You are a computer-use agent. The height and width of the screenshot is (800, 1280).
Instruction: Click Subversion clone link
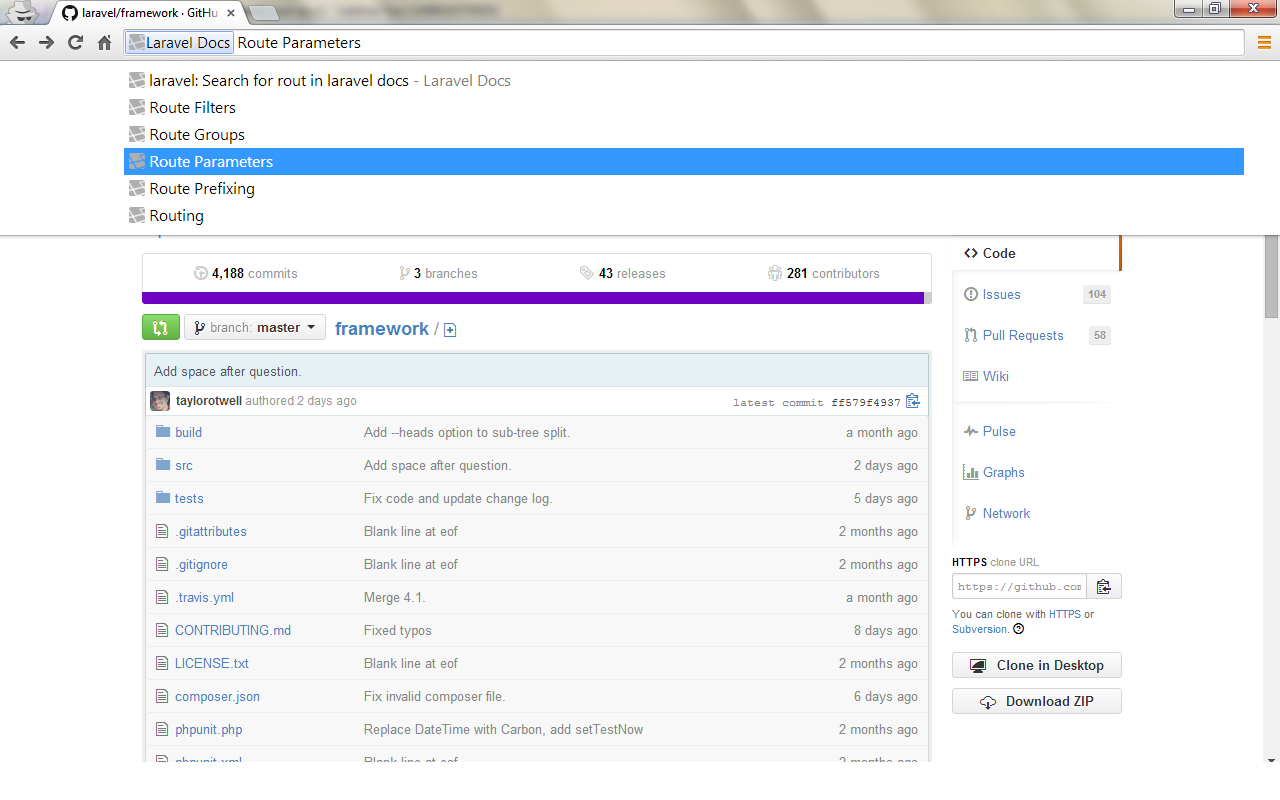point(980,629)
